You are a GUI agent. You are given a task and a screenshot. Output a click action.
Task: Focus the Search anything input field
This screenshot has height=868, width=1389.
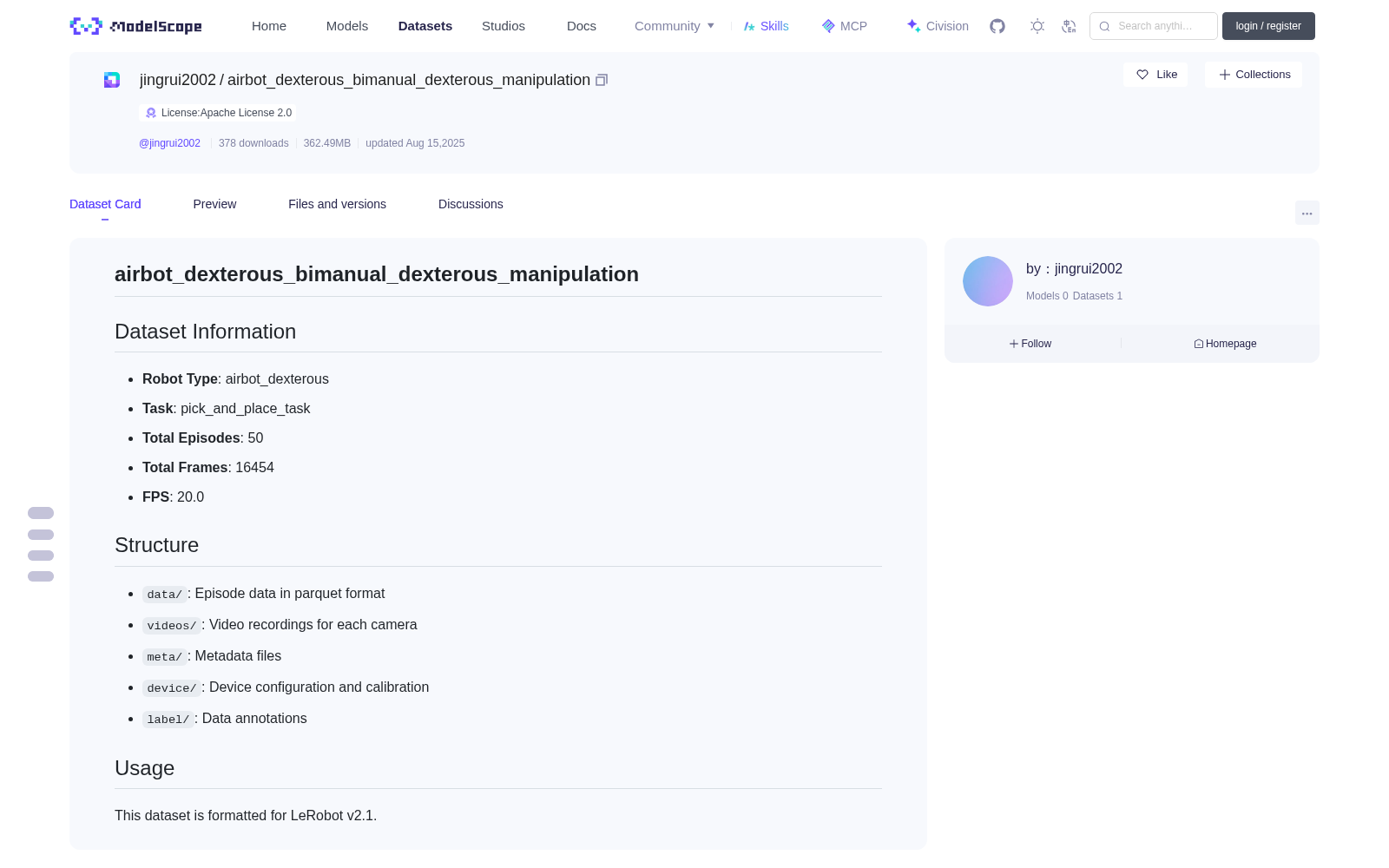pos(1154,26)
